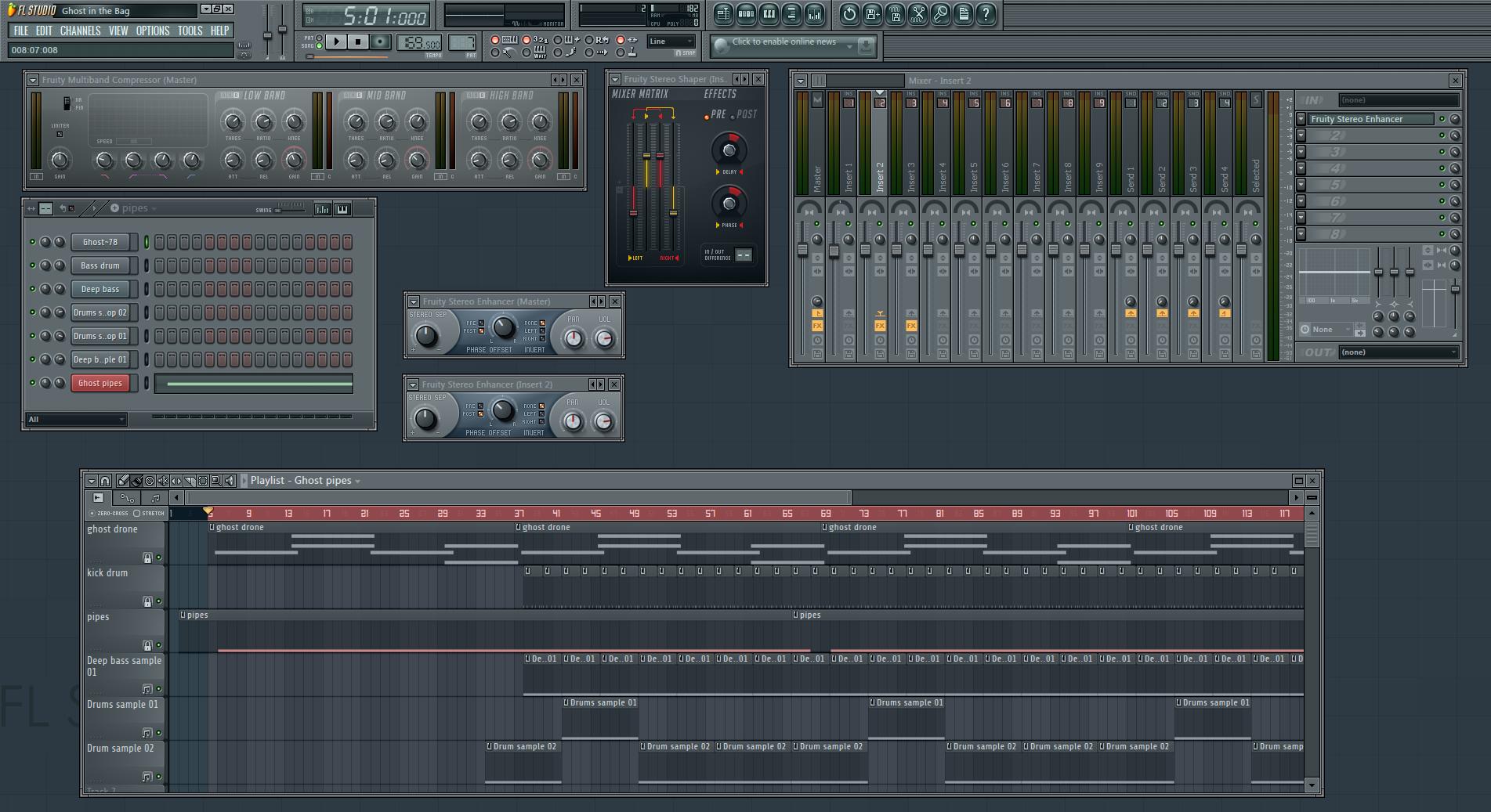Screen dimensions: 1491x812
Task: Select the mute tool in Playlist toolbar
Action: click(x=163, y=481)
